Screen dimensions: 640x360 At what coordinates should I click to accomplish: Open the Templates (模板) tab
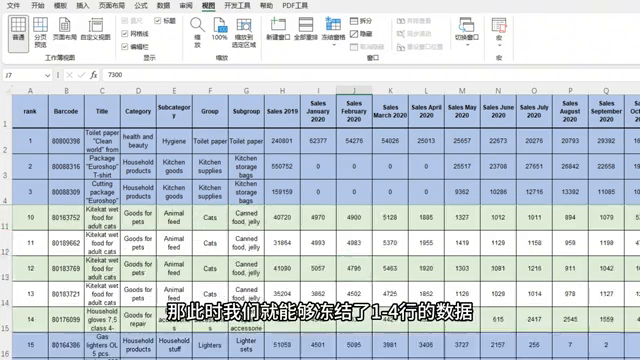click(x=60, y=6)
